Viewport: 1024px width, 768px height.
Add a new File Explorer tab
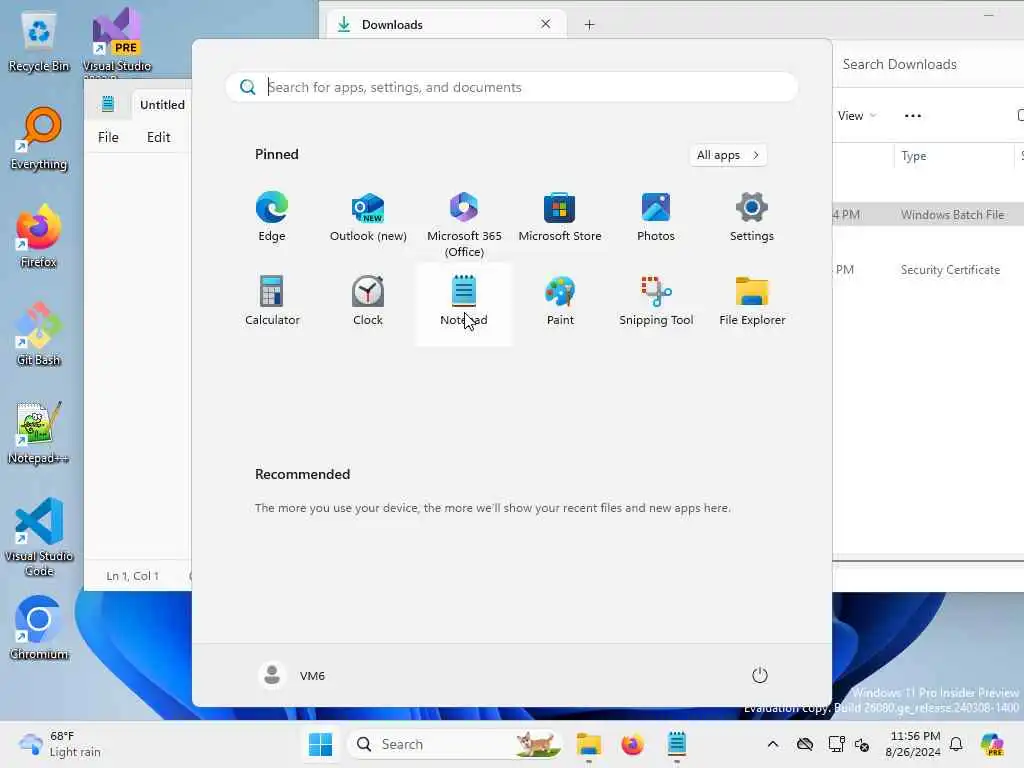click(x=589, y=25)
